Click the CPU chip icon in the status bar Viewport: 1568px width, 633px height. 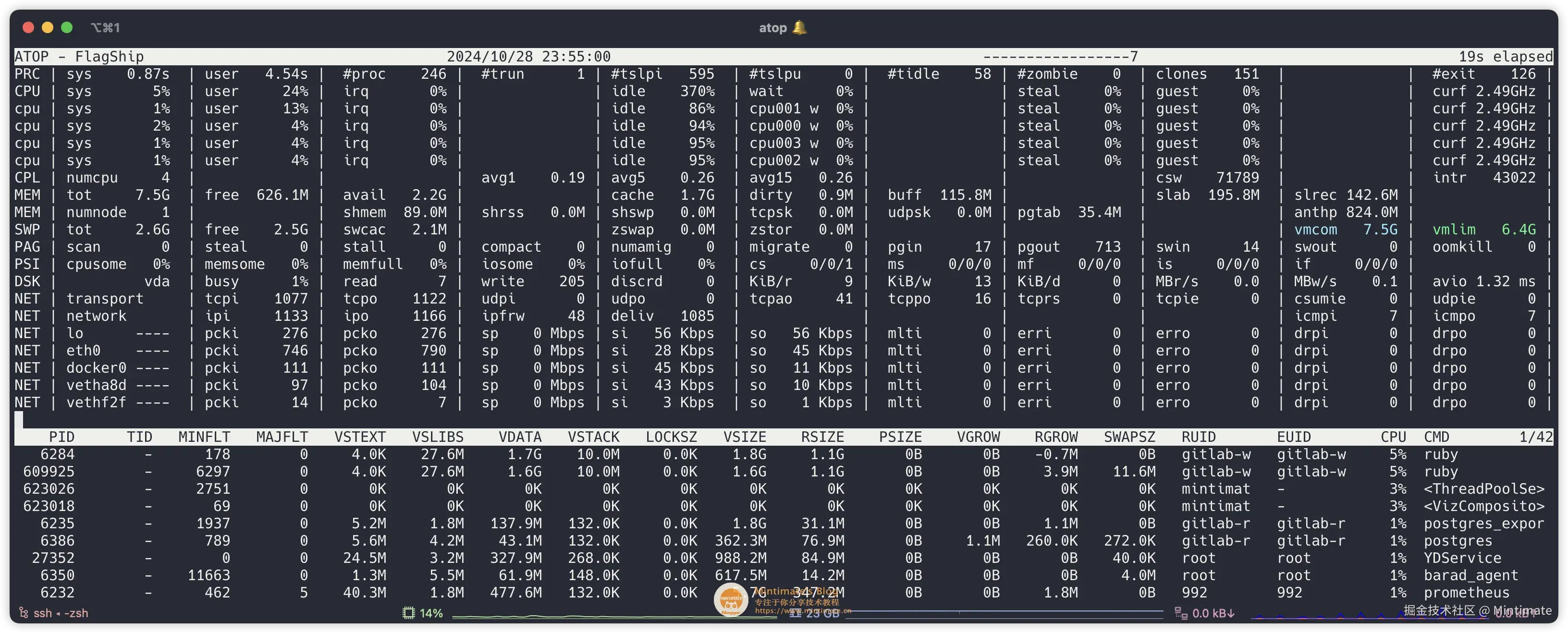pos(408,613)
